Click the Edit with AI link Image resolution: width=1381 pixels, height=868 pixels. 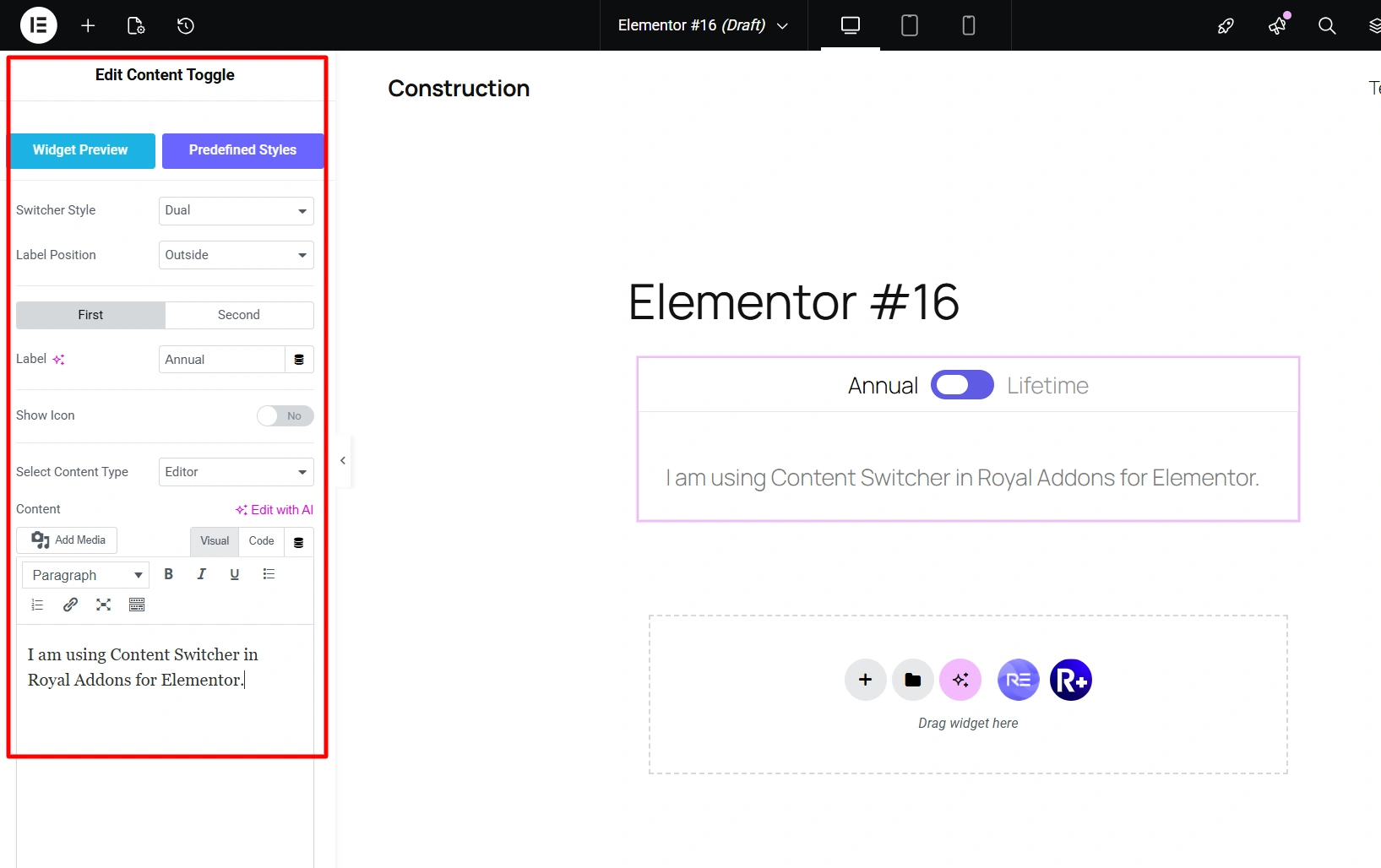tap(275, 510)
